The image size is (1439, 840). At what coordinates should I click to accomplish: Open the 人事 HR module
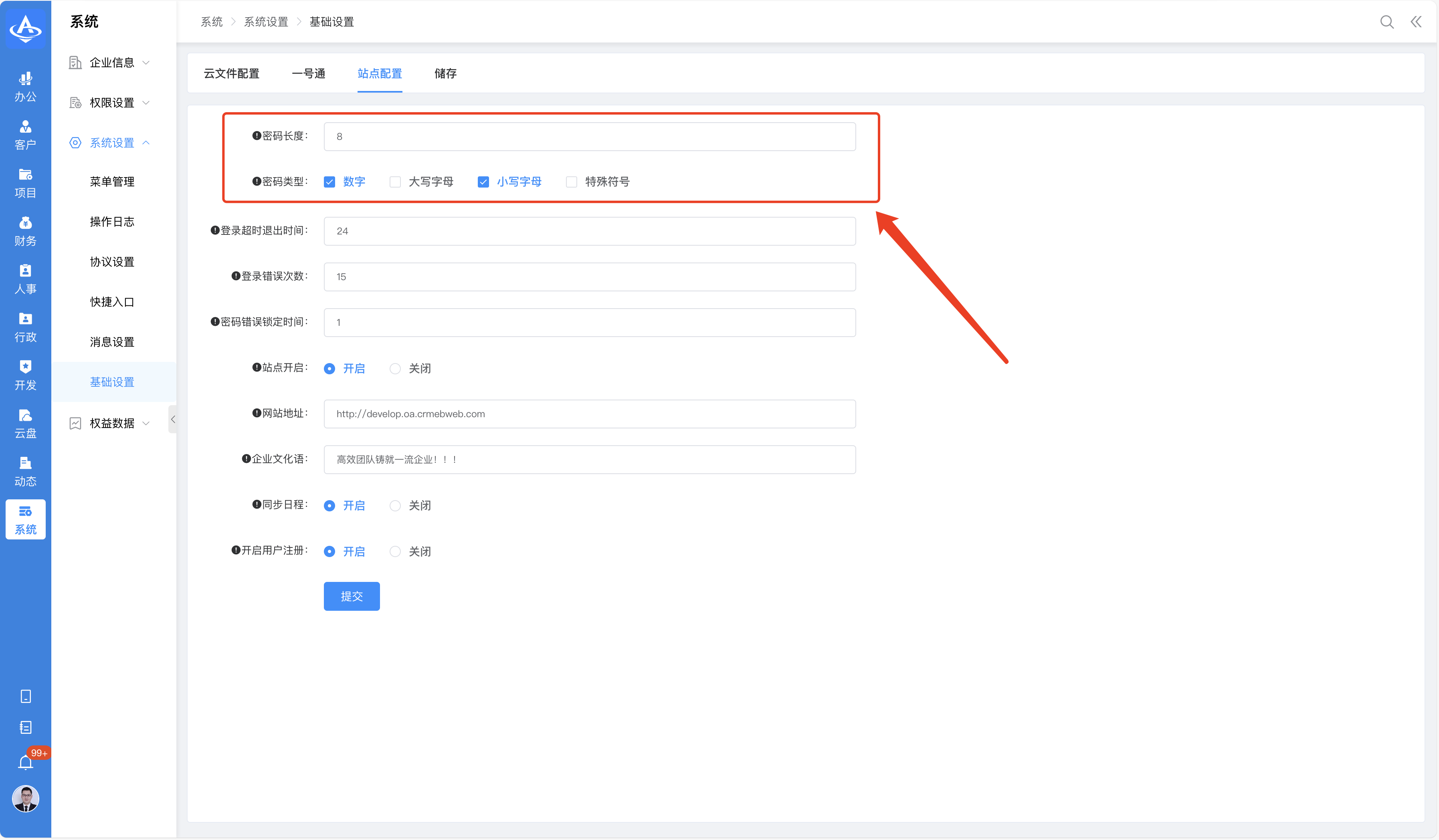pos(25,279)
